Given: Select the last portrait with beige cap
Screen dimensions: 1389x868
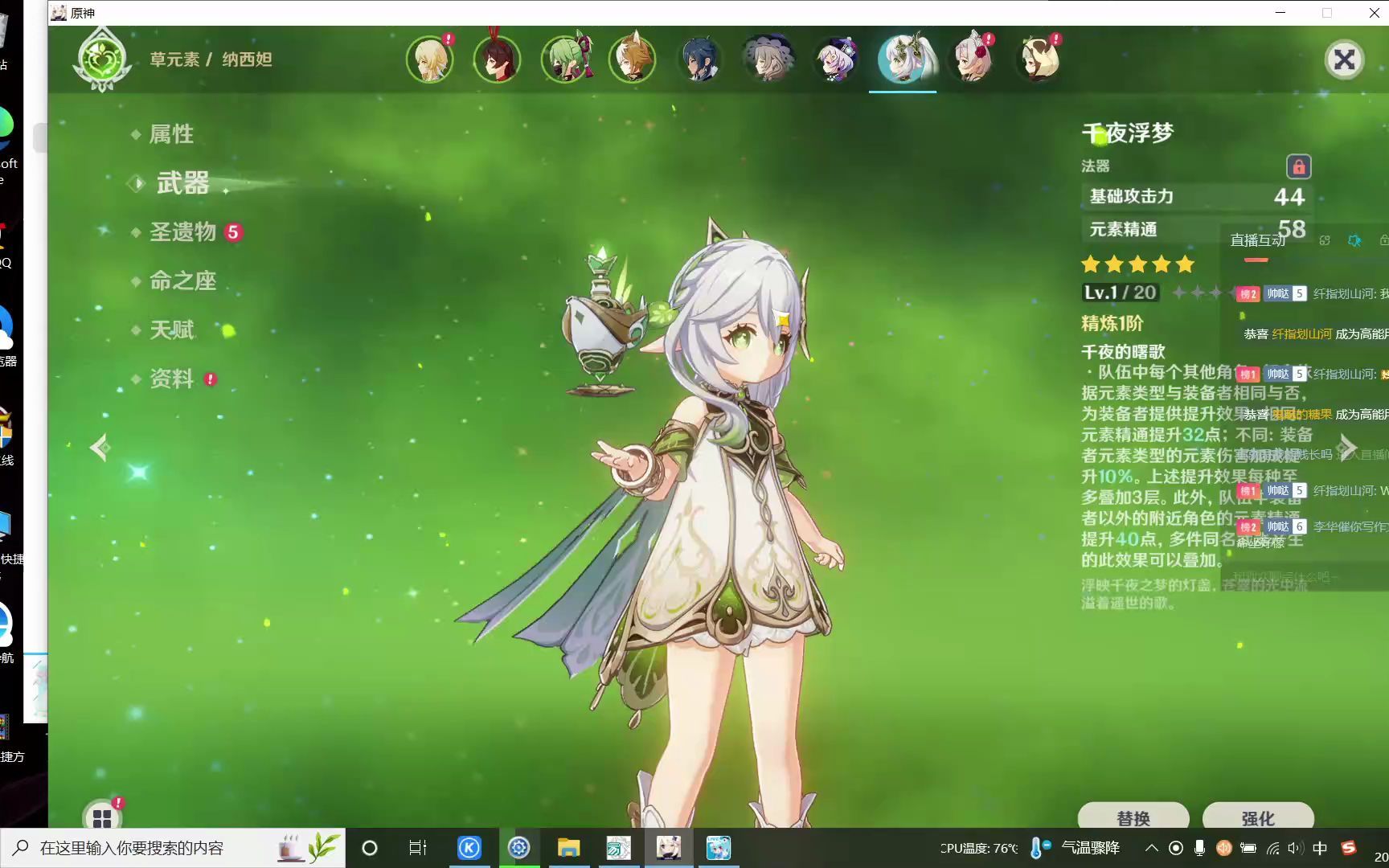Looking at the screenshot, I should (1039, 59).
